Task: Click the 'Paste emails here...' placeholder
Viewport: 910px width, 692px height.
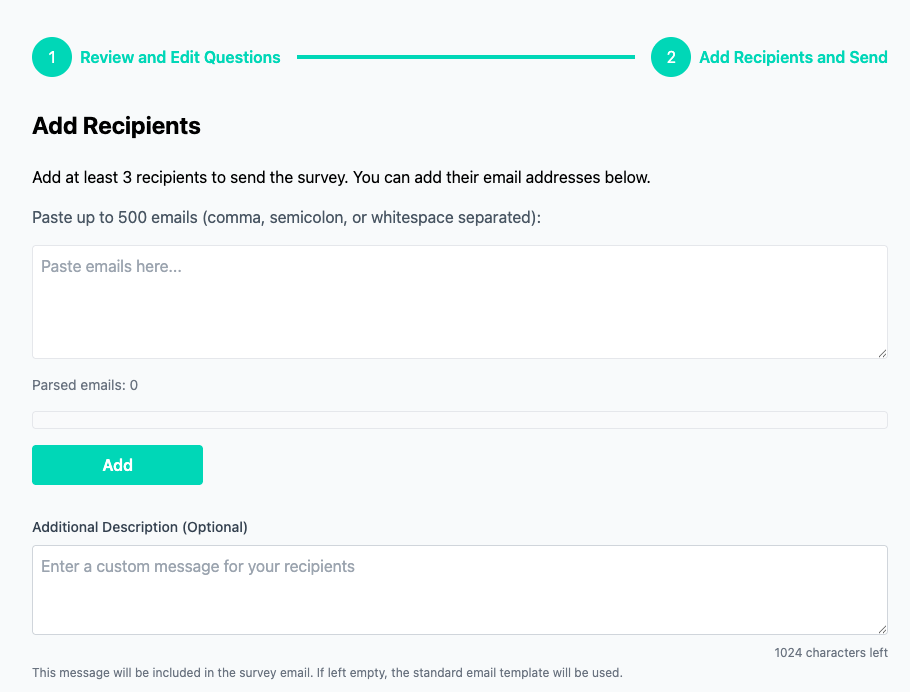Action: click(111, 267)
